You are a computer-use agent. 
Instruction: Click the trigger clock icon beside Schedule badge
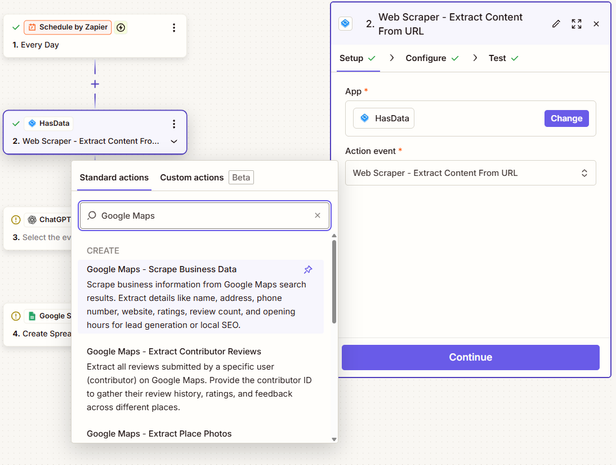[121, 27]
